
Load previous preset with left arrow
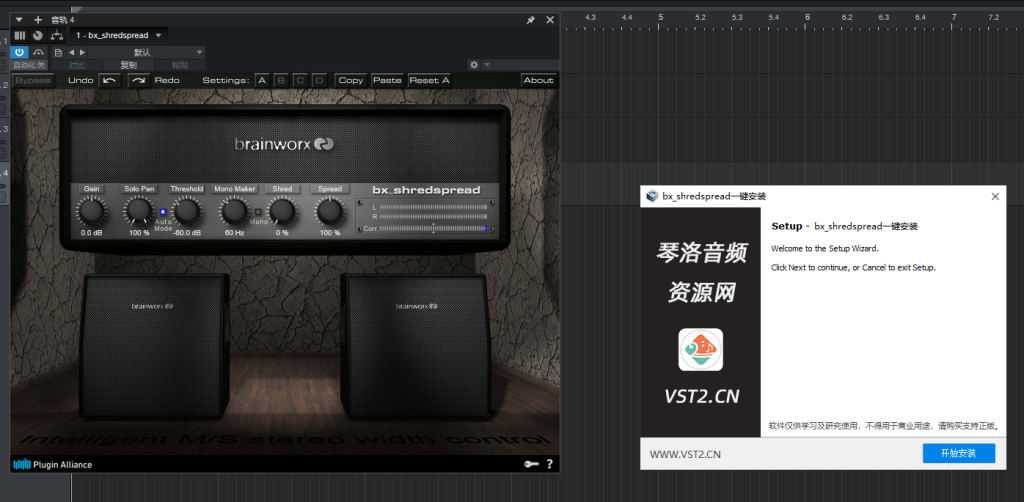pyautogui.click(x=72, y=52)
